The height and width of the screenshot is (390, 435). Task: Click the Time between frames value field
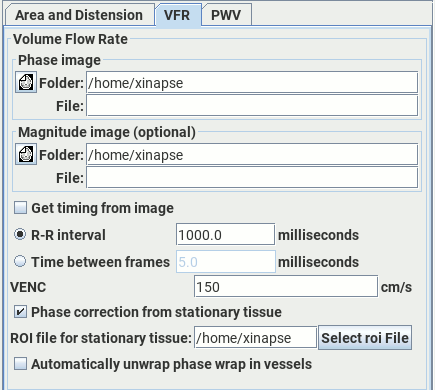(226, 262)
